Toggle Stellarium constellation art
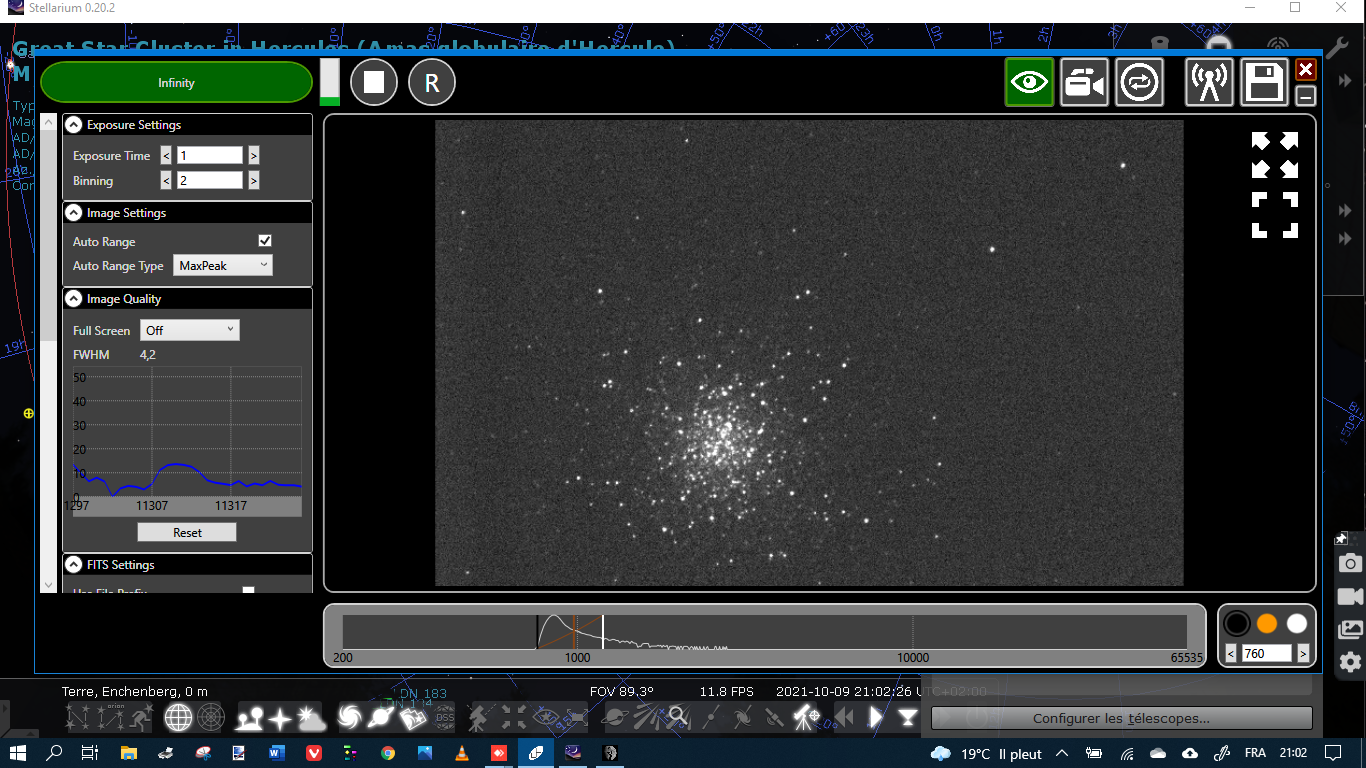 coord(141,717)
